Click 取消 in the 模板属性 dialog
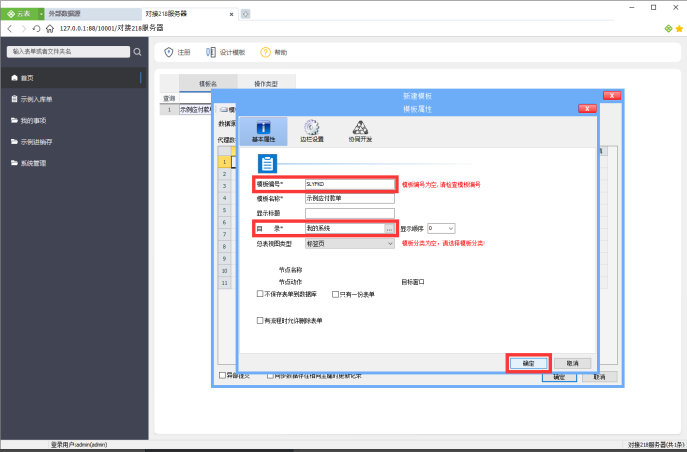The height and width of the screenshot is (452, 687). point(572,363)
